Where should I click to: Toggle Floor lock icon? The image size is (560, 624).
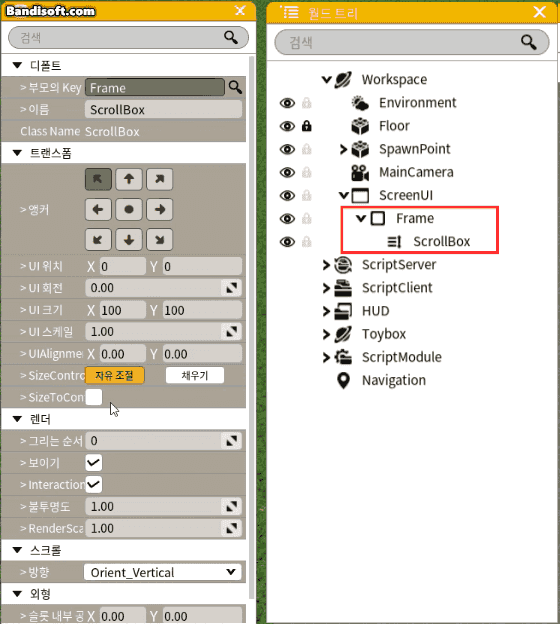306,126
